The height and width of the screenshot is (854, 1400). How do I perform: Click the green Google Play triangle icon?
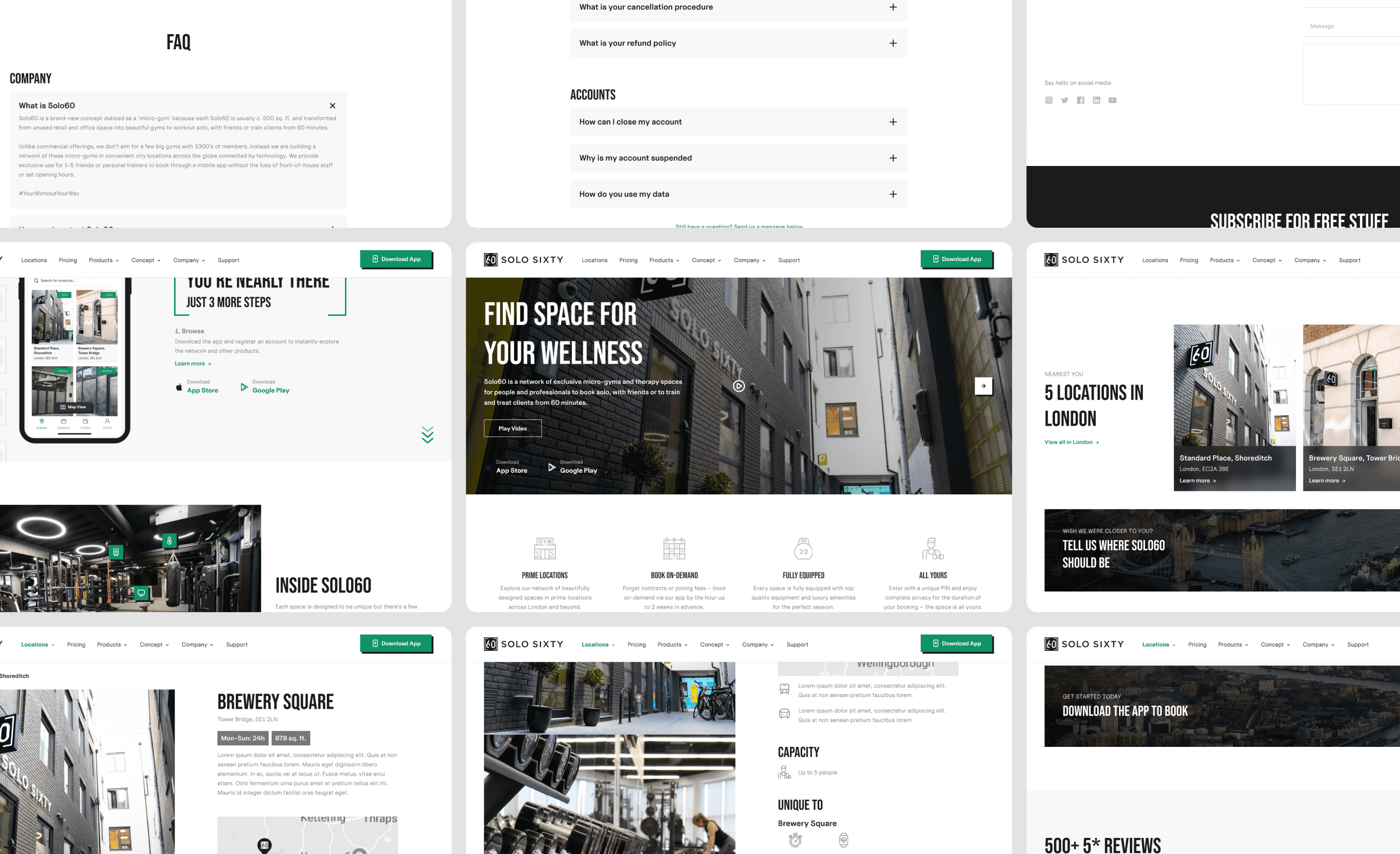pyautogui.click(x=244, y=387)
